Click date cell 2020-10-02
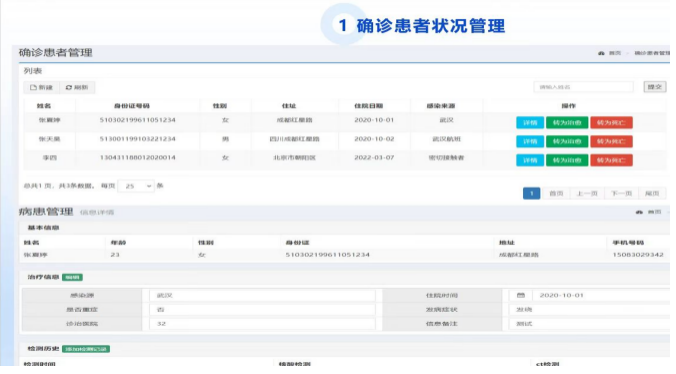Viewport: 676px width, 374px height. tap(374, 139)
